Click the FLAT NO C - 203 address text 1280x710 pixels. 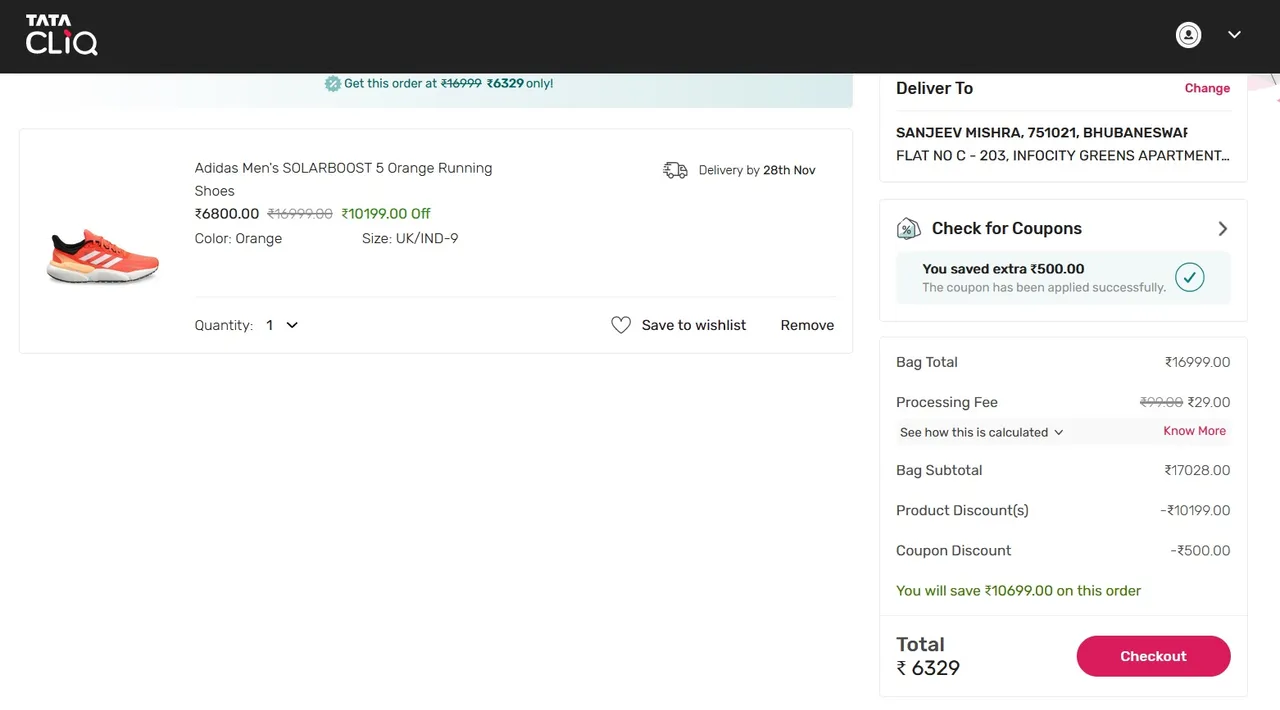[1063, 156]
